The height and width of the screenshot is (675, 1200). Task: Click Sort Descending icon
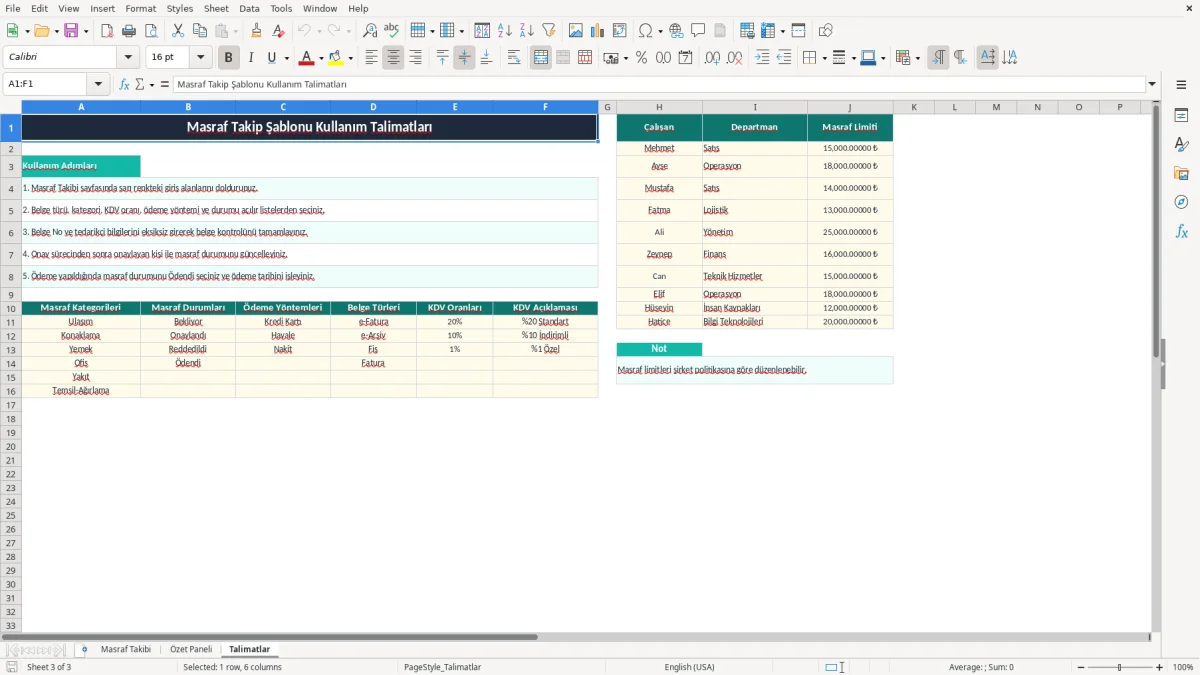pos(527,31)
